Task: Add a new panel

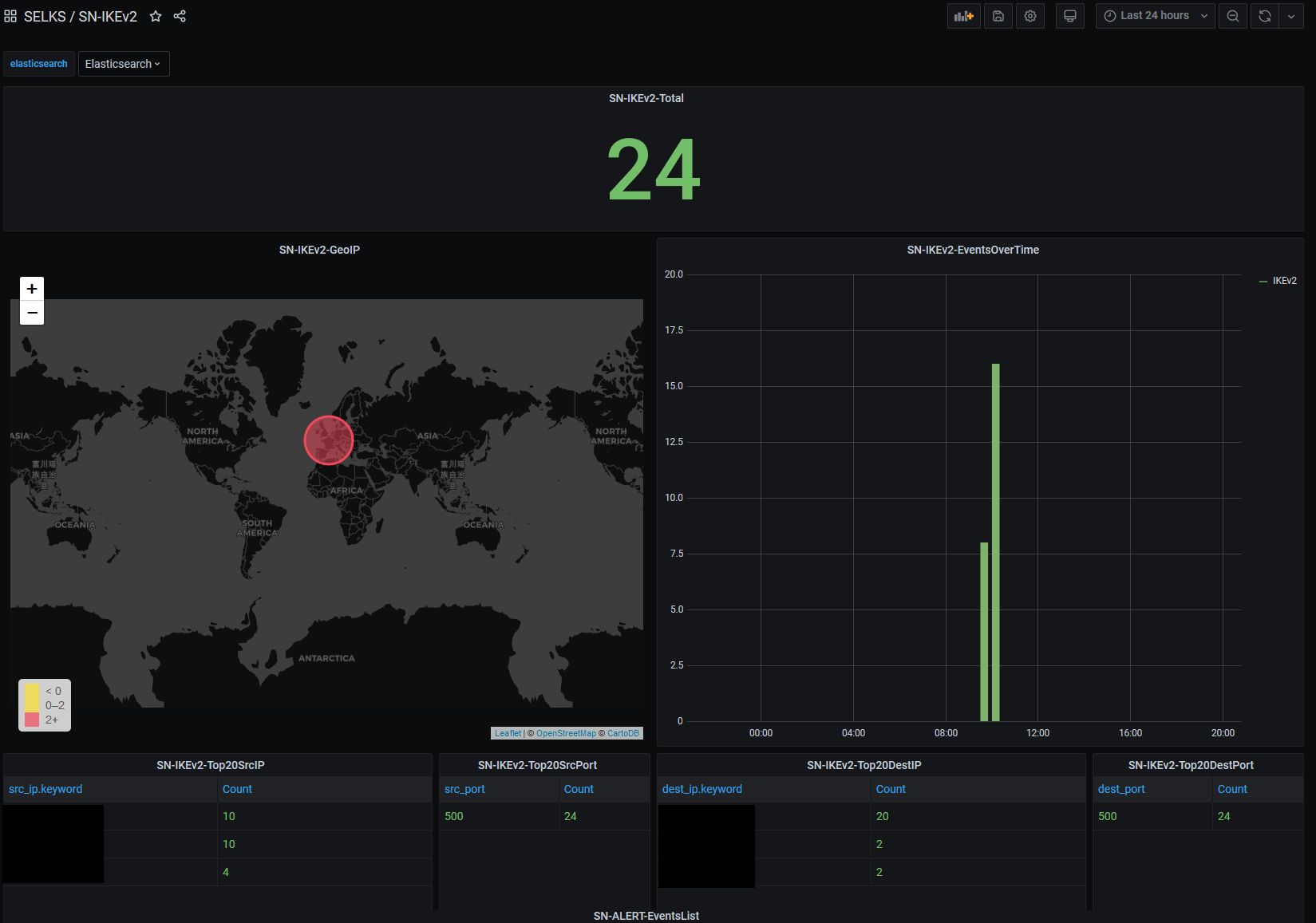Action: click(964, 16)
